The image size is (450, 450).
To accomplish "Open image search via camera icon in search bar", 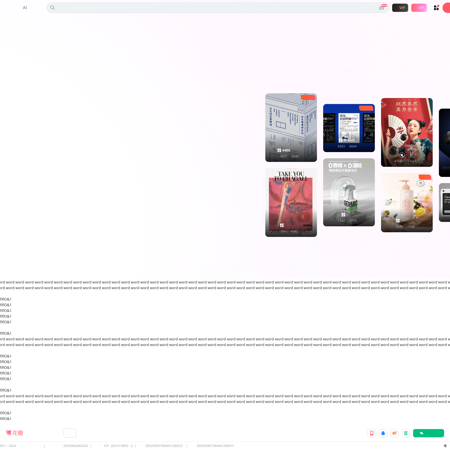I will tap(382, 7).
